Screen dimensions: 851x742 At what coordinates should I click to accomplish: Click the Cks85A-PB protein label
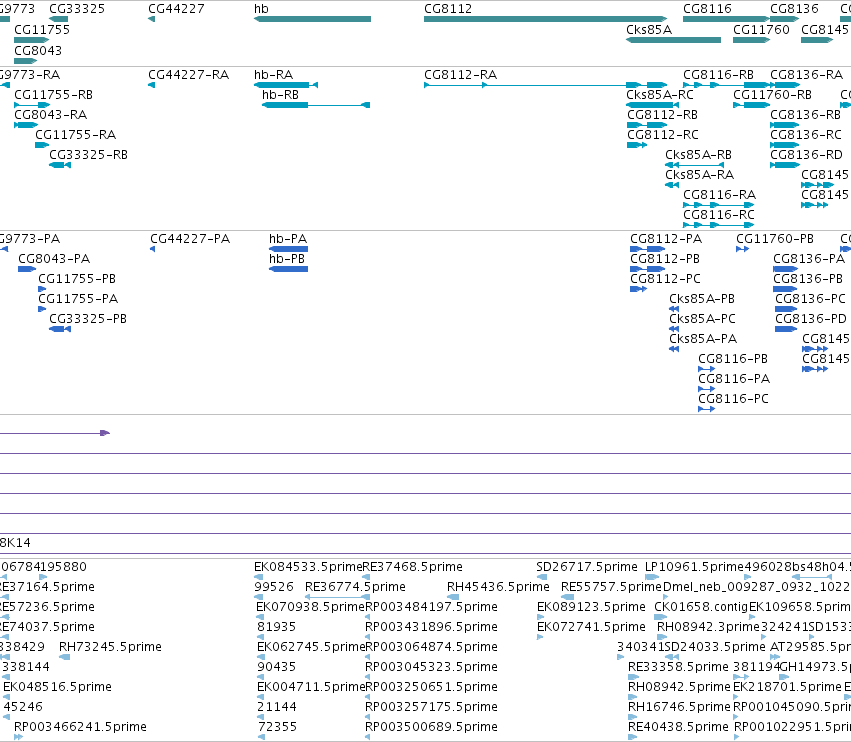coord(702,299)
